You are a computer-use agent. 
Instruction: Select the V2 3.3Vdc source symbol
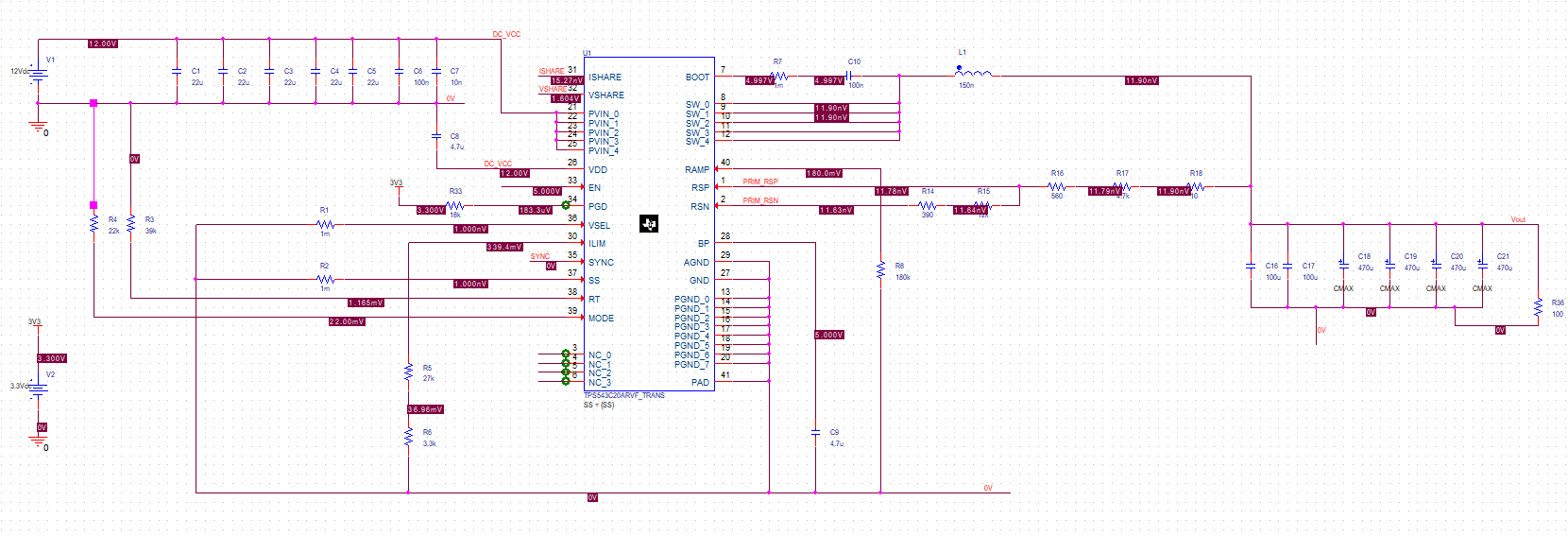[x=38, y=387]
